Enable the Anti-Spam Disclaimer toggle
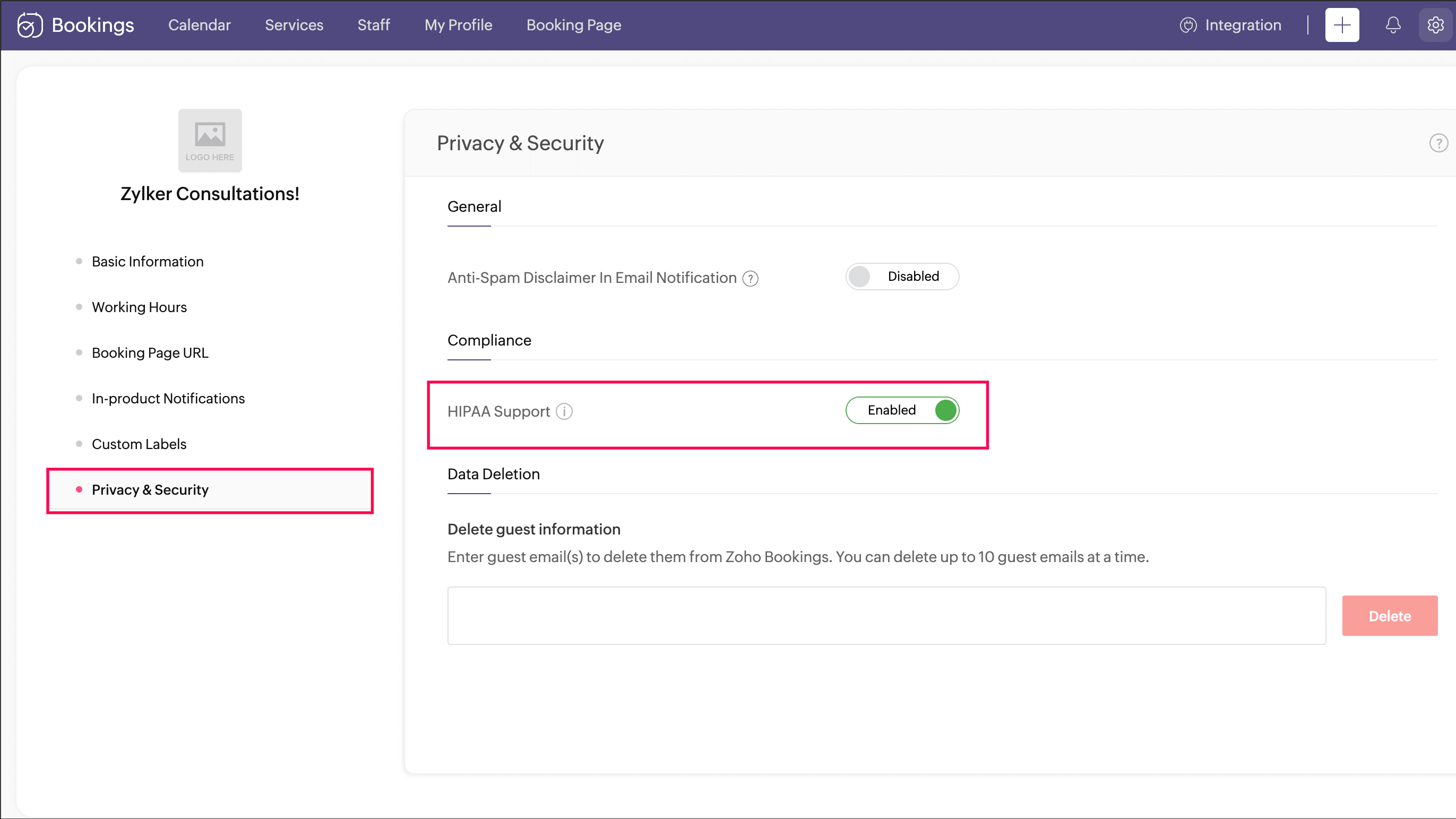Image resolution: width=1456 pixels, height=819 pixels. pyautogui.click(x=902, y=277)
